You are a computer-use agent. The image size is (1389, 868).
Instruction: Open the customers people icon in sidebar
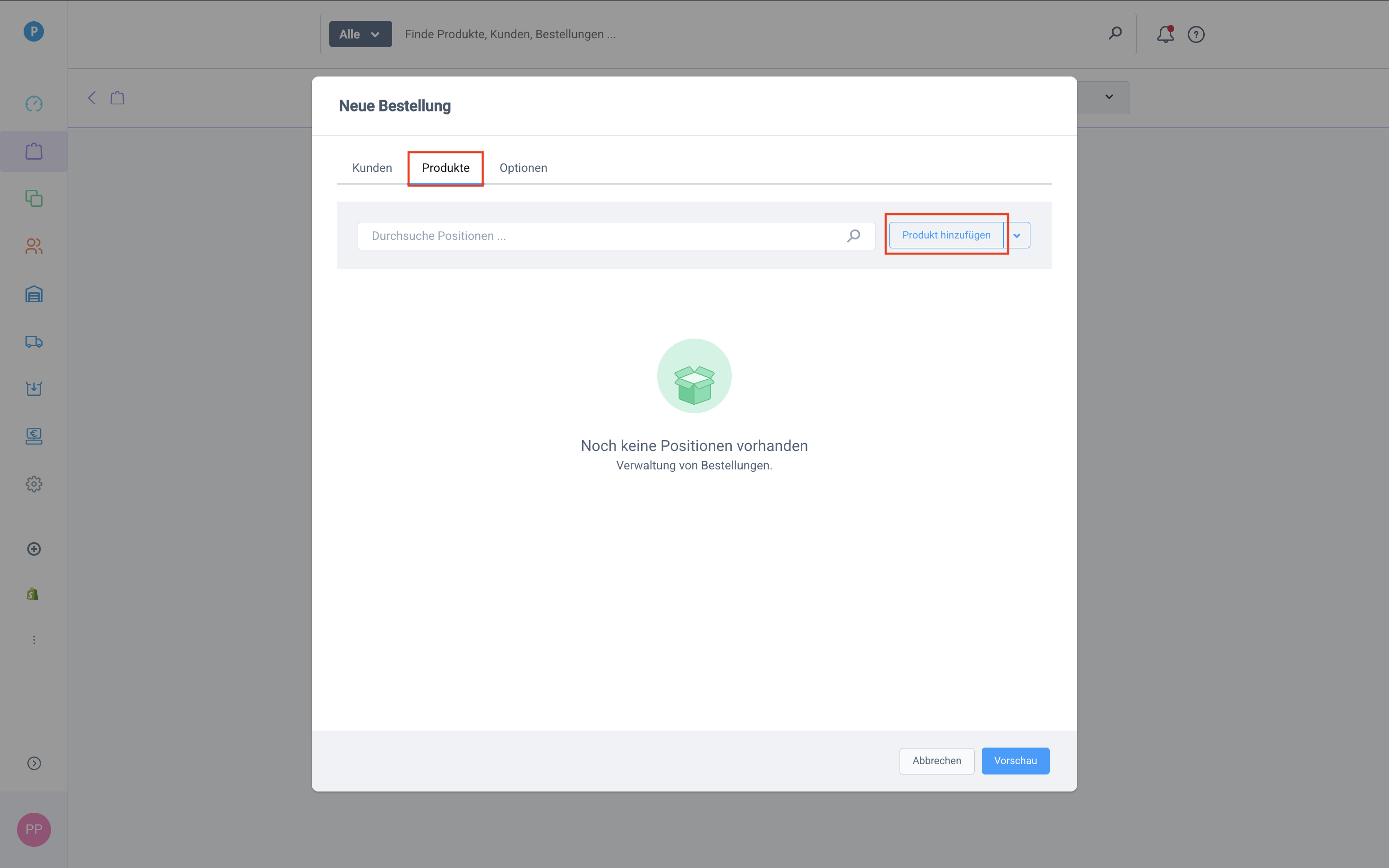[34, 246]
